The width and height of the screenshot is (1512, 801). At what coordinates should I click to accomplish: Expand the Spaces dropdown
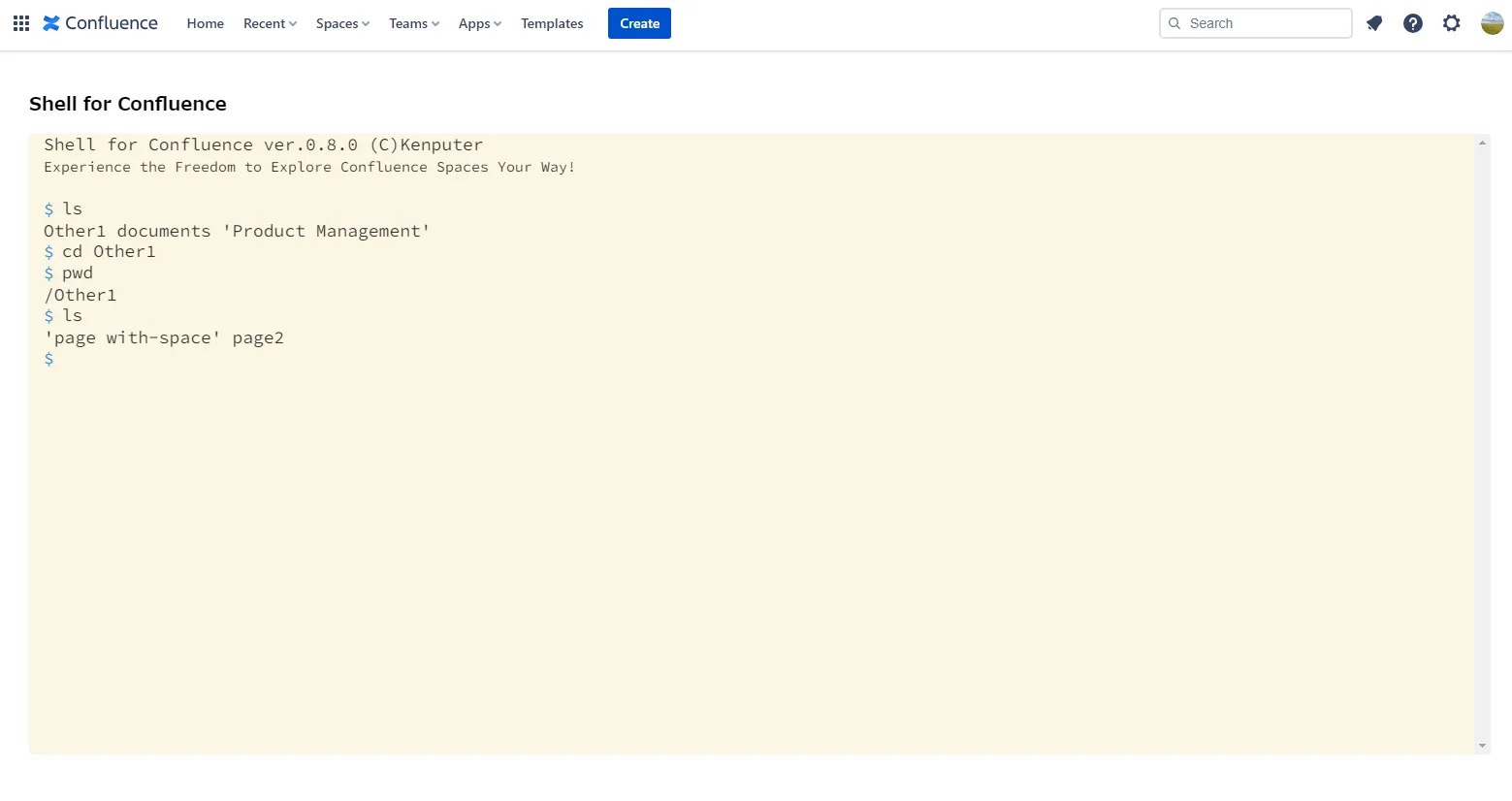(342, 23)
